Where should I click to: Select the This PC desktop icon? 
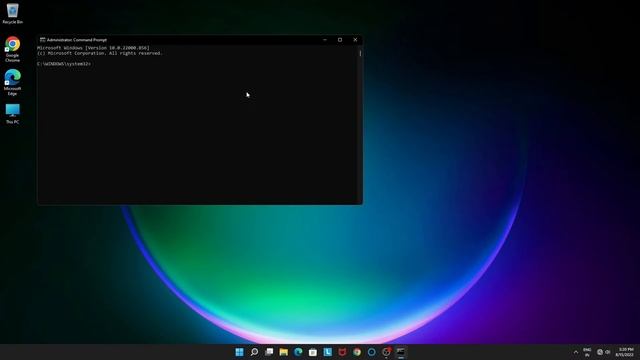pyautogui.click(x=12, y=114)
